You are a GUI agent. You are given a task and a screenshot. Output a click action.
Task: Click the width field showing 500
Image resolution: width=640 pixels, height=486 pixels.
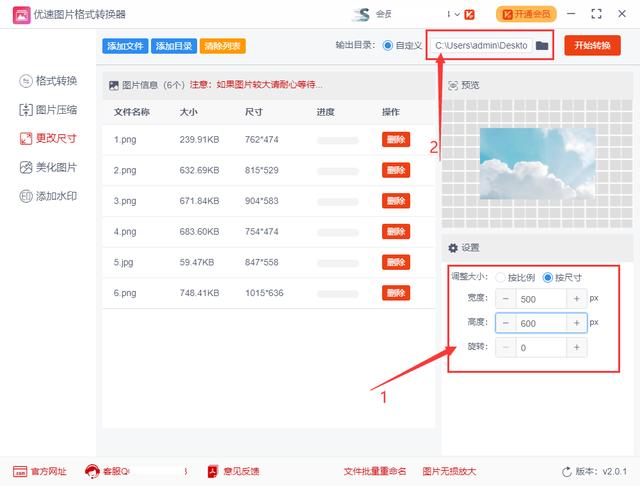[x=541, y=299]
